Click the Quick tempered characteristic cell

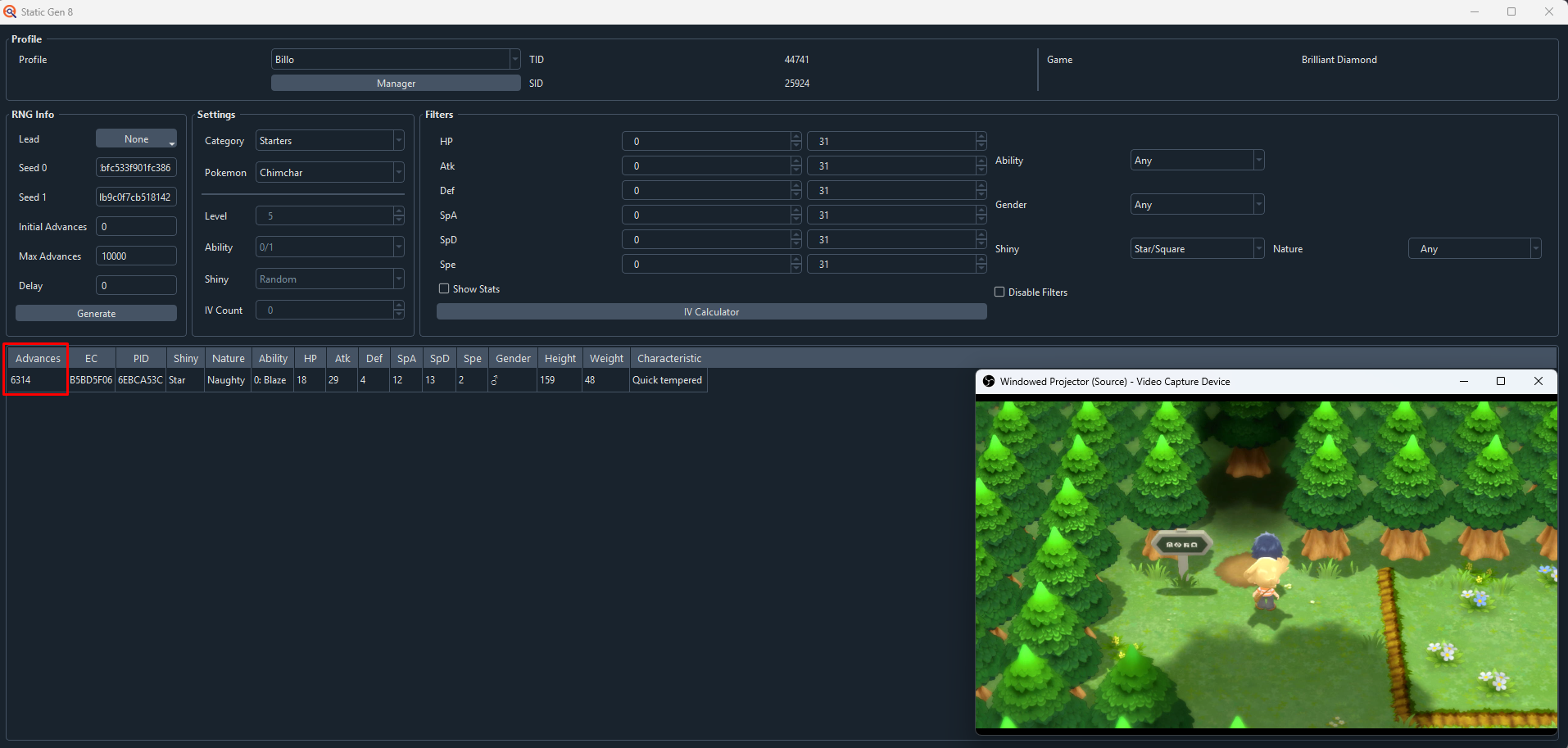[668, 380]
